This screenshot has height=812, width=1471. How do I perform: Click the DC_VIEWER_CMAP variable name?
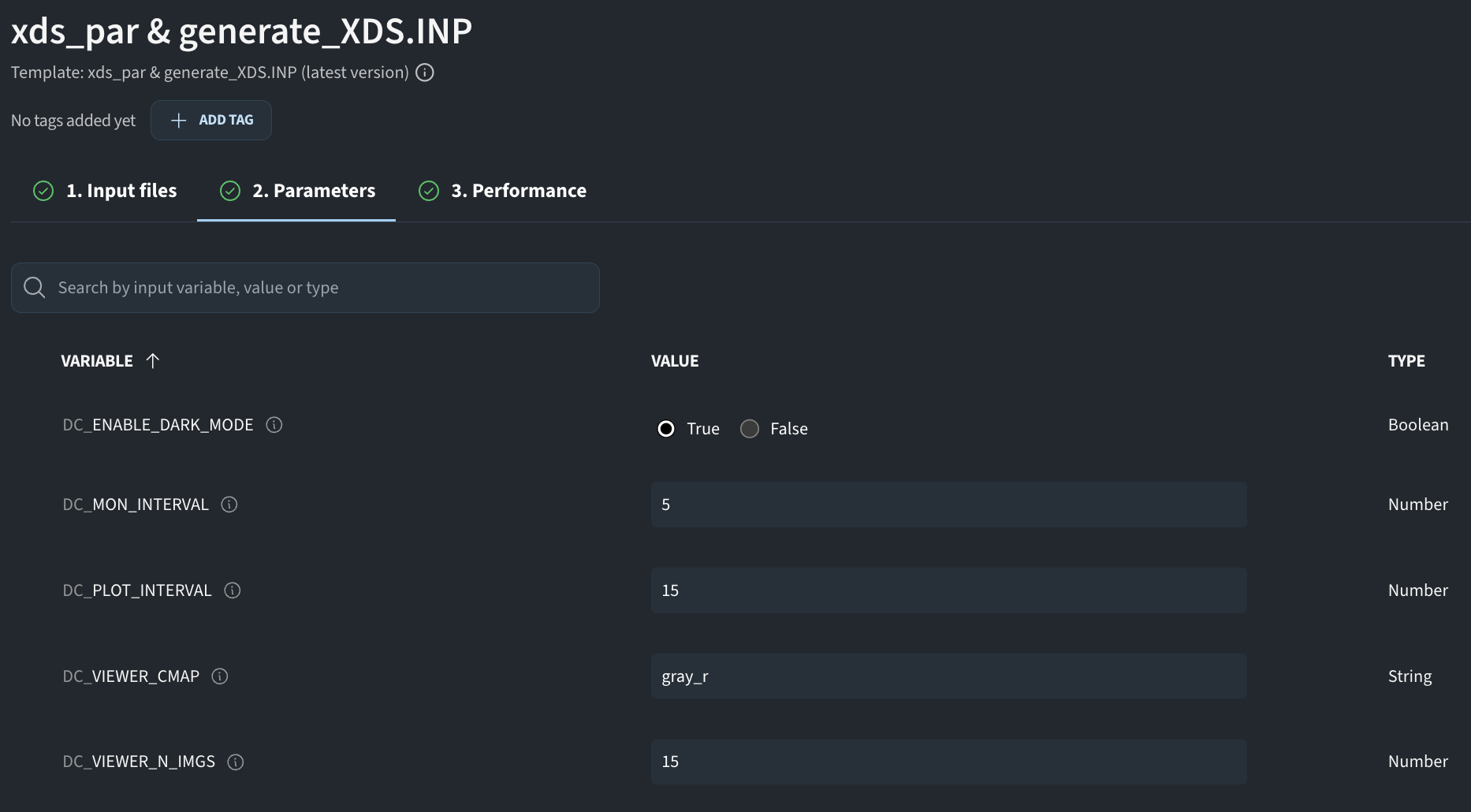pyautogui.click(x=131, y=676)
